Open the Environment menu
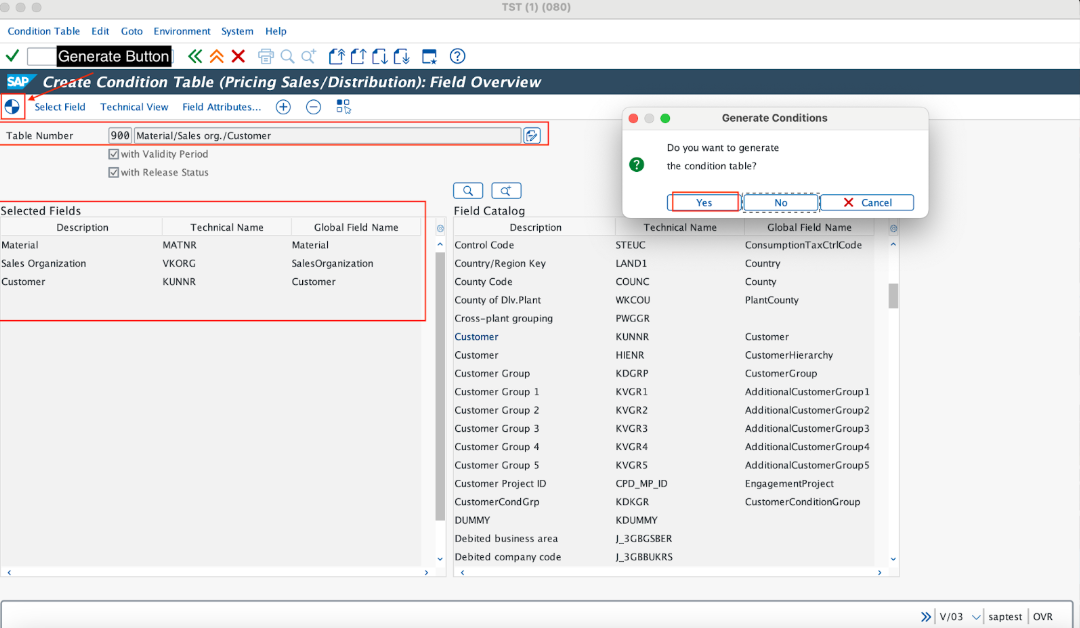The image size is (1080, 628). (182, 31)
